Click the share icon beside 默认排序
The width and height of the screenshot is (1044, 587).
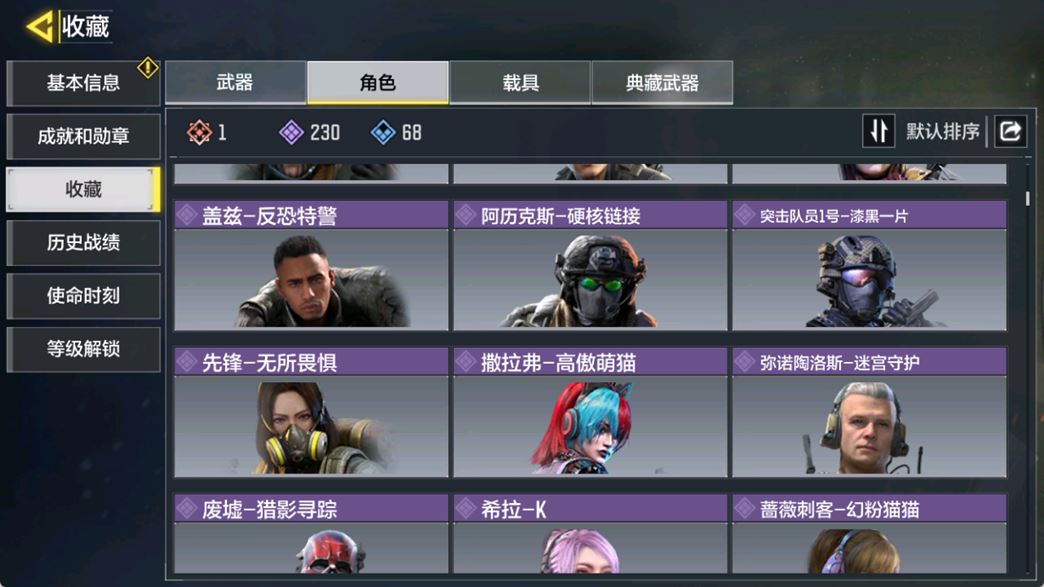(1010, 131)
